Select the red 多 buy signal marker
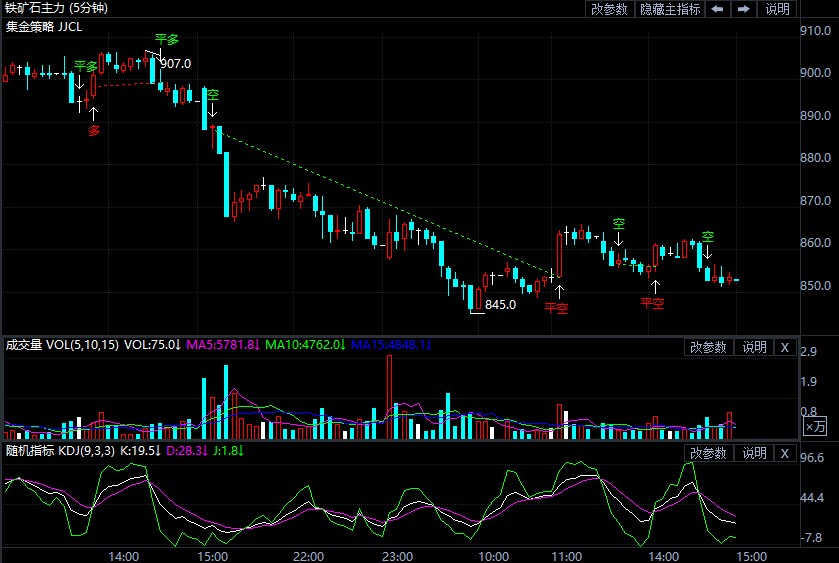 point(94,130)
